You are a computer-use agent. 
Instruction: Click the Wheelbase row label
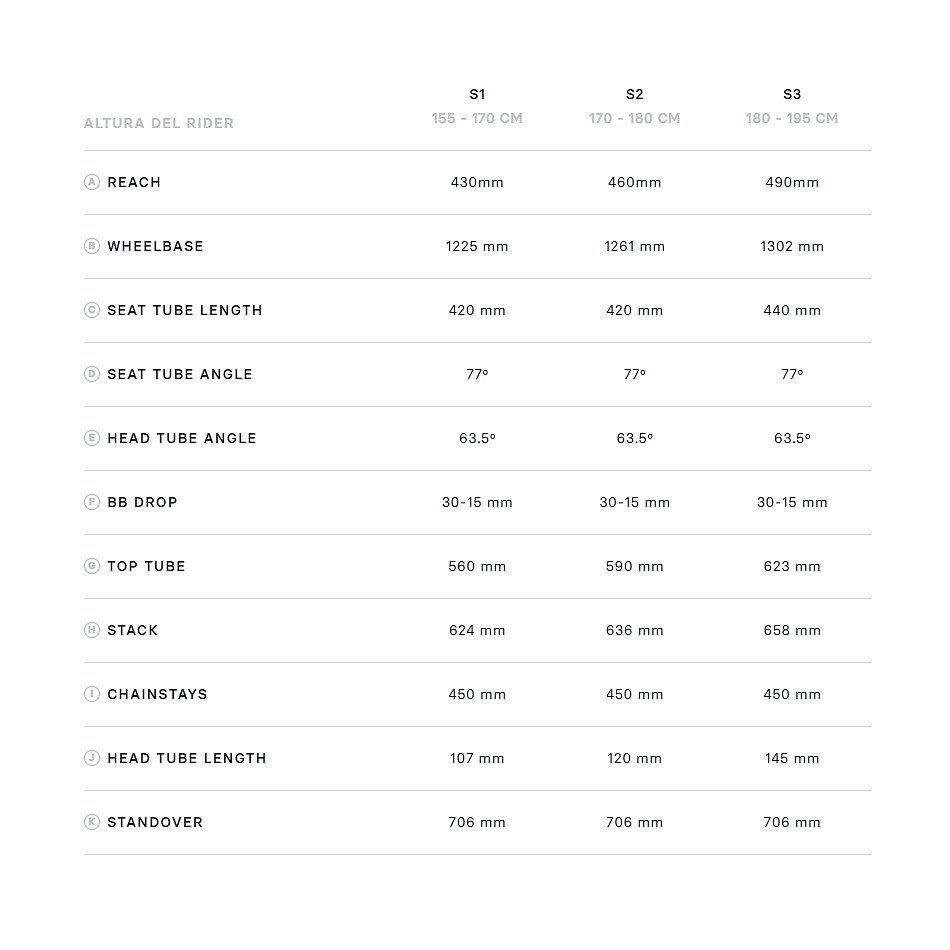click(x=155, y=246)
